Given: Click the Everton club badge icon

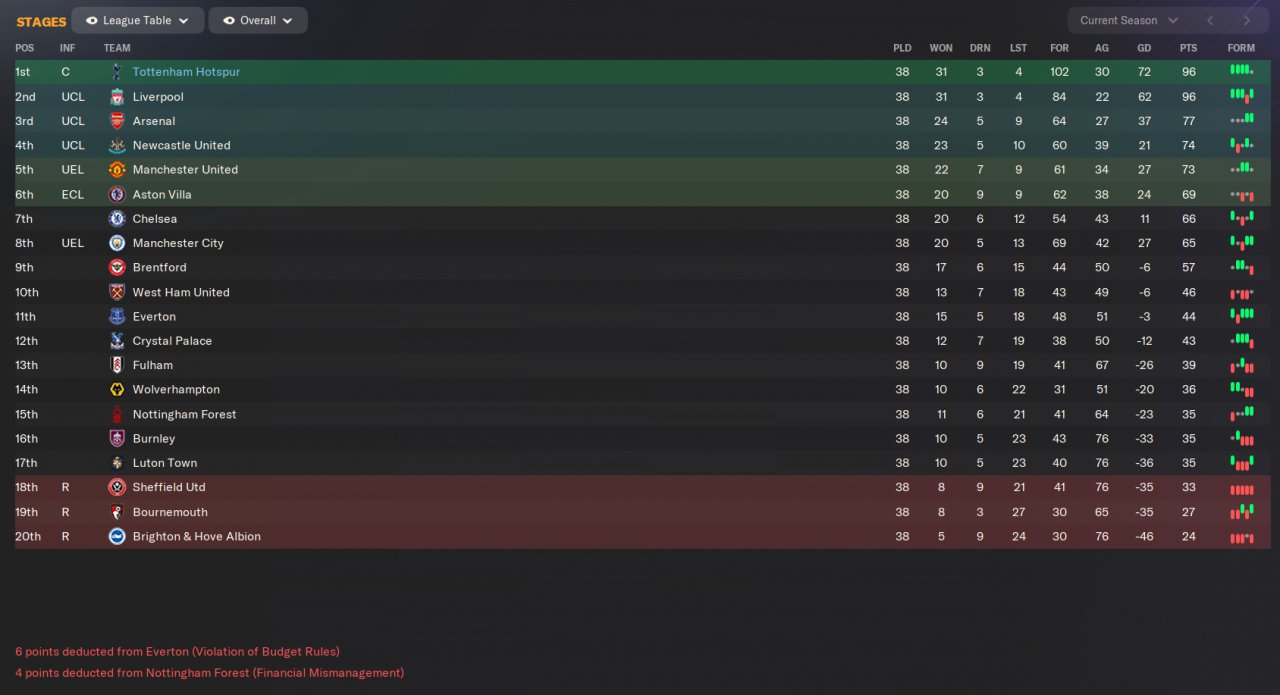Looking at the screenshot, I should click(x=117, y=317).
